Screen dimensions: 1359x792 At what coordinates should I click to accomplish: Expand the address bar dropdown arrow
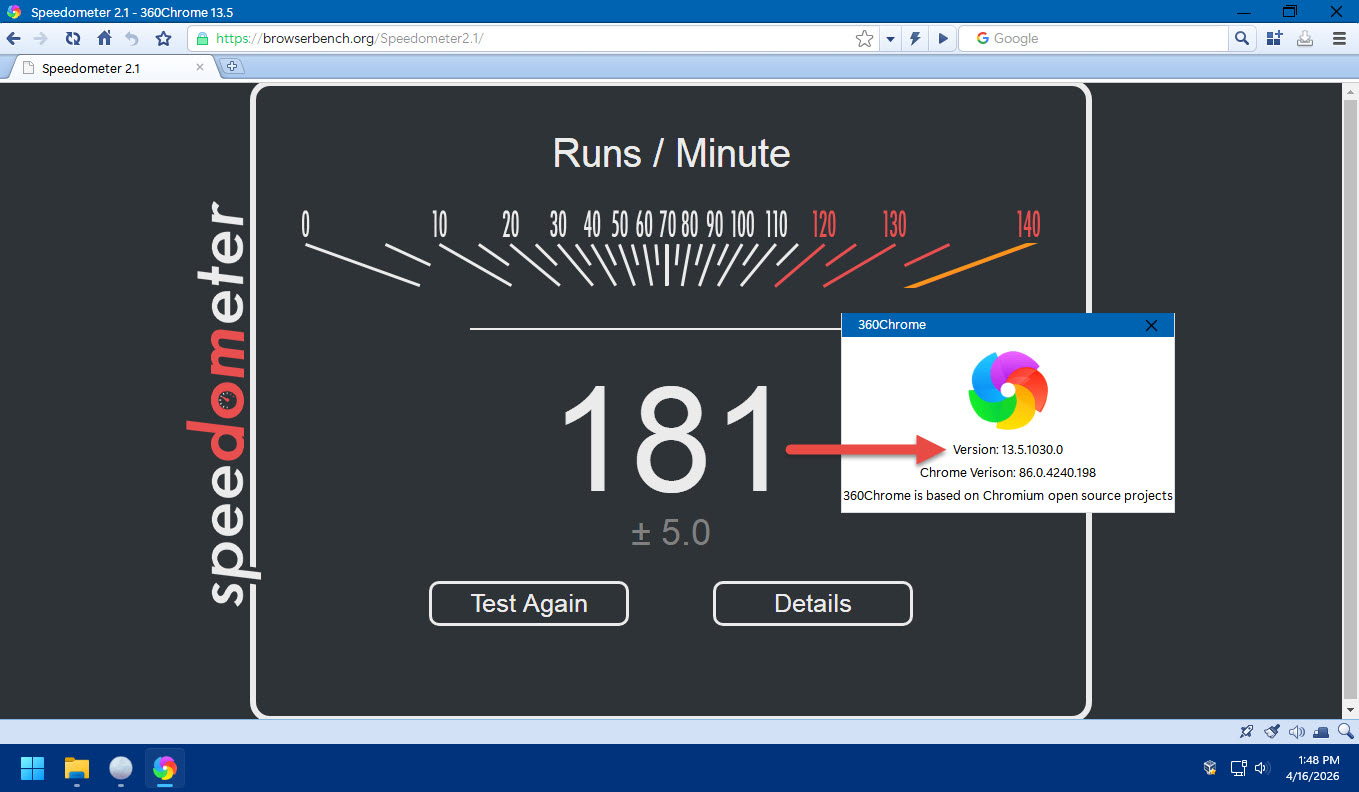(x=890, y=39)
